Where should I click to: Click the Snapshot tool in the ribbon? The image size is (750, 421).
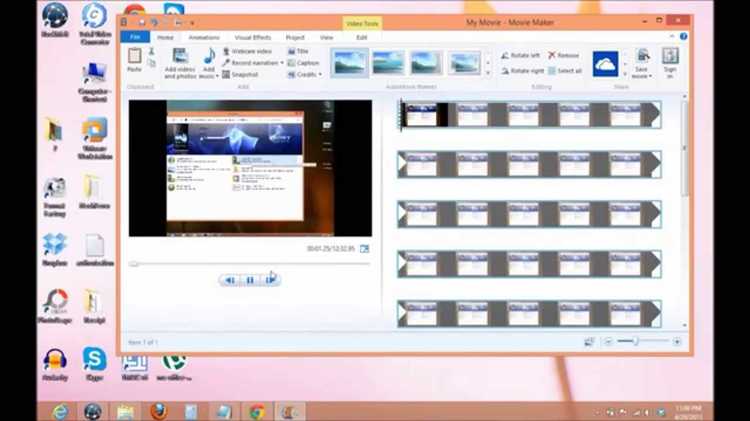(242, 74)
